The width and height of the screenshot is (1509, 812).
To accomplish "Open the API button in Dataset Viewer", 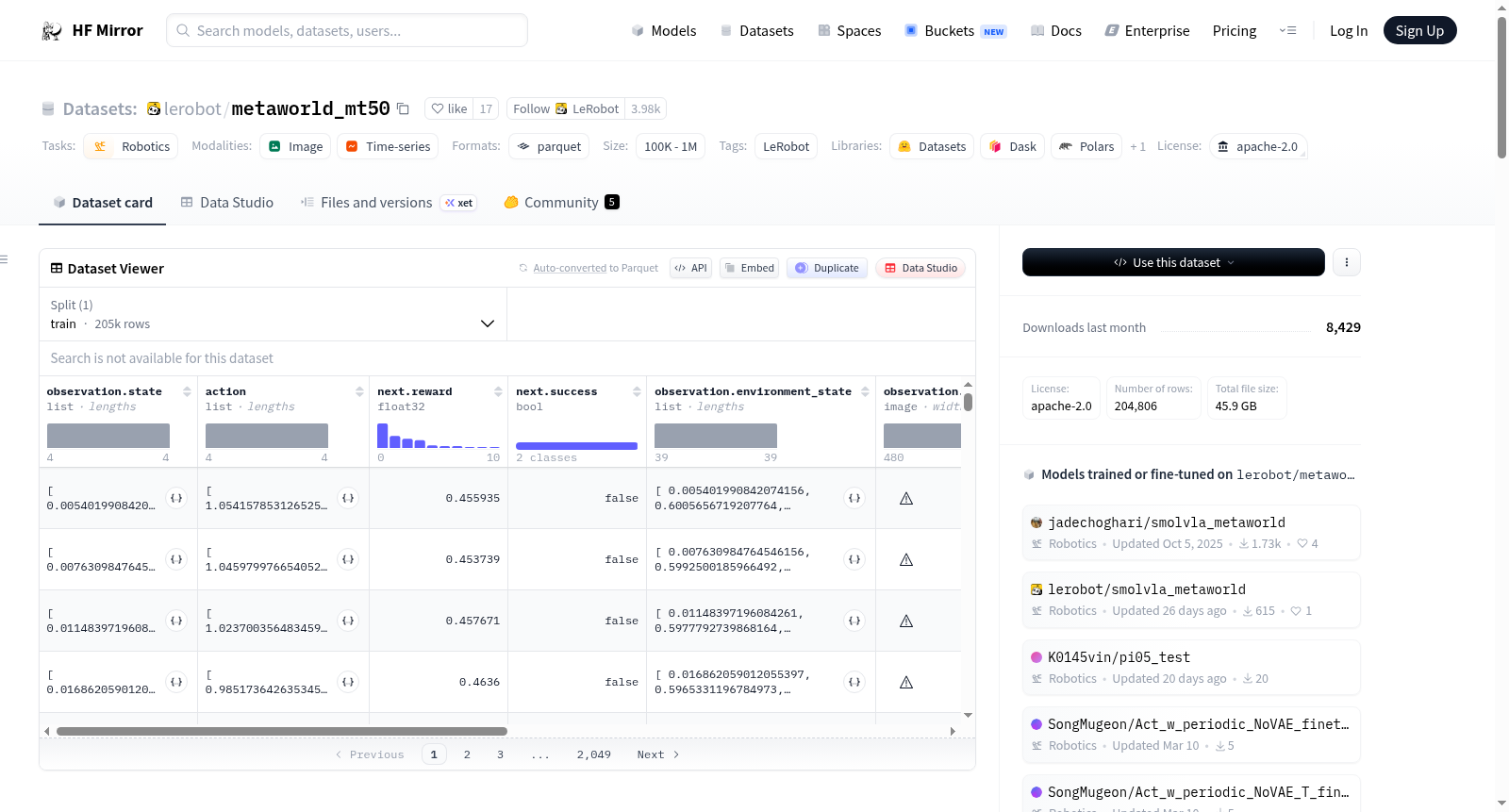I will [690, 268].
